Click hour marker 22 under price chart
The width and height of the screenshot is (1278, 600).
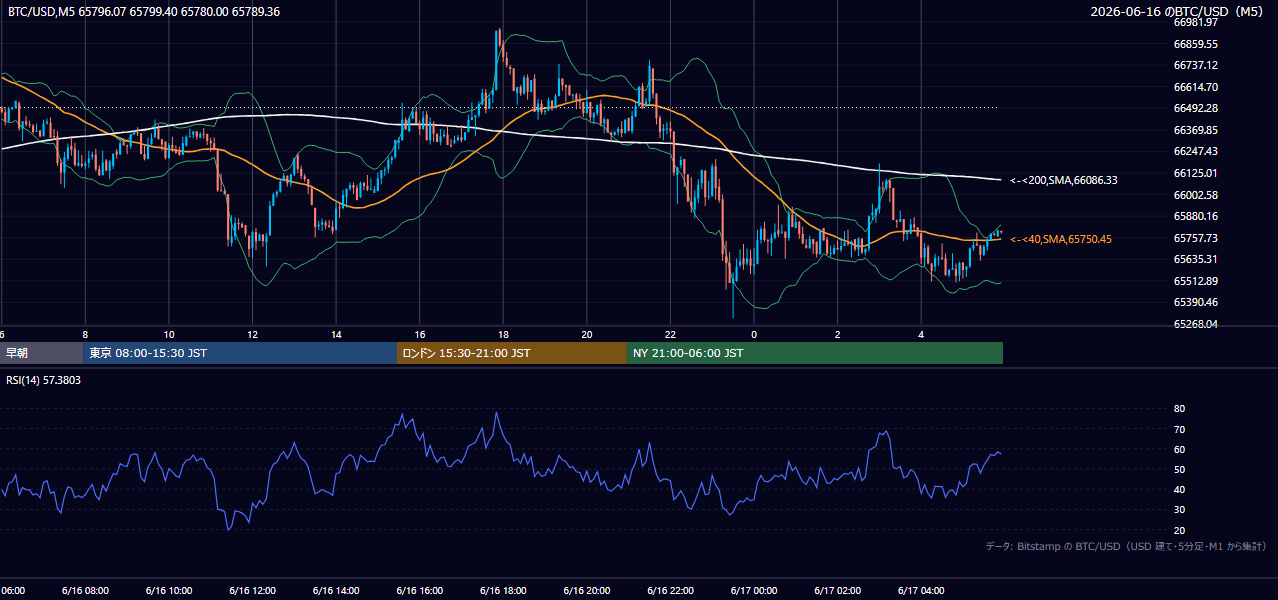pos(671,334)
